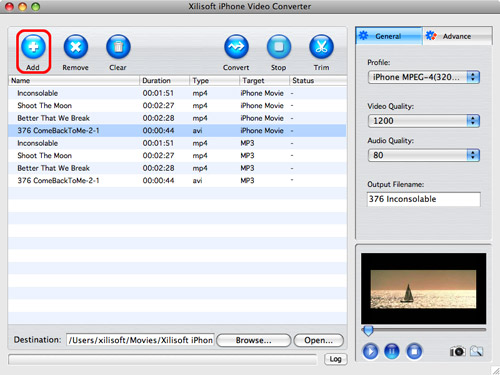Take a snapshot with the camera icon

coord(457,351)
